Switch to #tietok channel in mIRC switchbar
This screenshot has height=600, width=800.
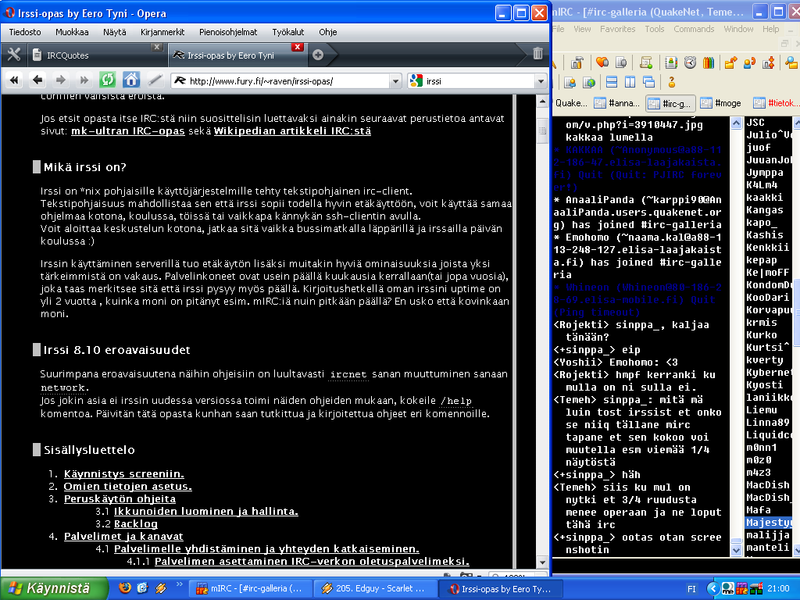[x=776, y=103]
